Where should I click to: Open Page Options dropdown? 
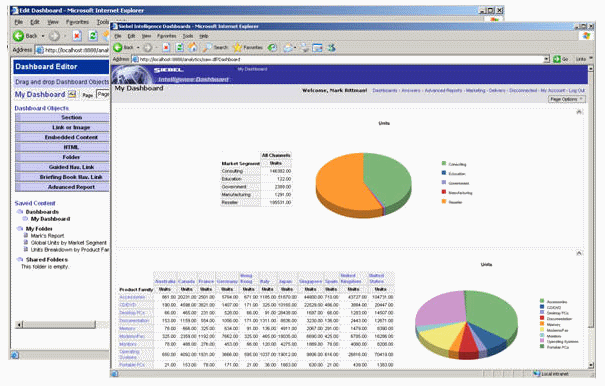coord(567,99)
